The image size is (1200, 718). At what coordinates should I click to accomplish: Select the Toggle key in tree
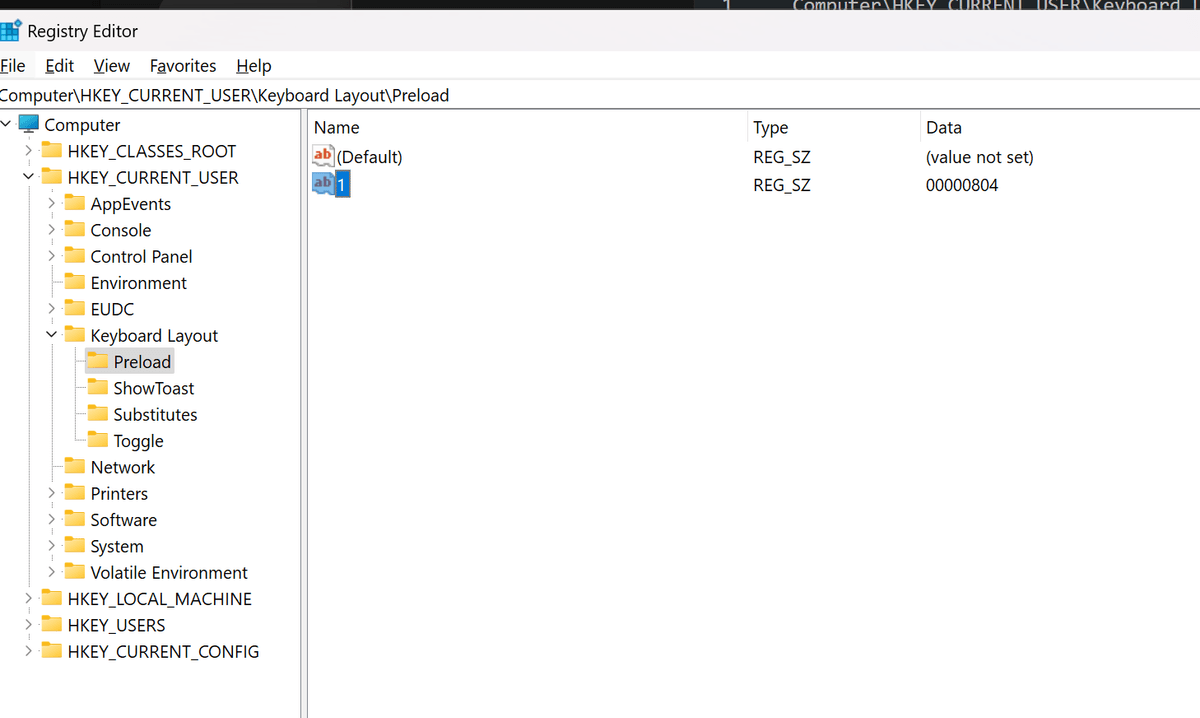click(138, 441)
